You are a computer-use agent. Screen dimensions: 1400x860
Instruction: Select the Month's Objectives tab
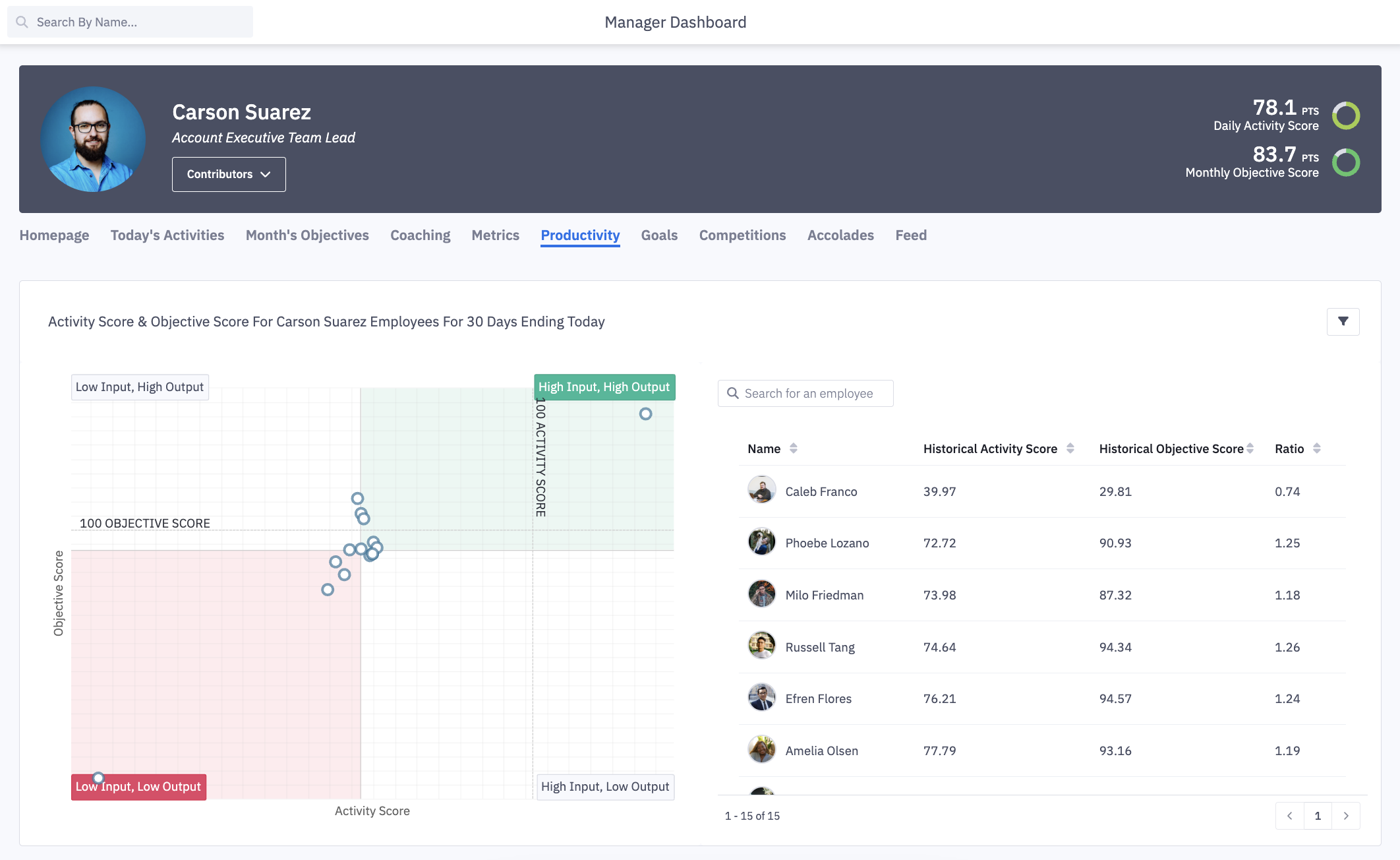click(307, 235)
